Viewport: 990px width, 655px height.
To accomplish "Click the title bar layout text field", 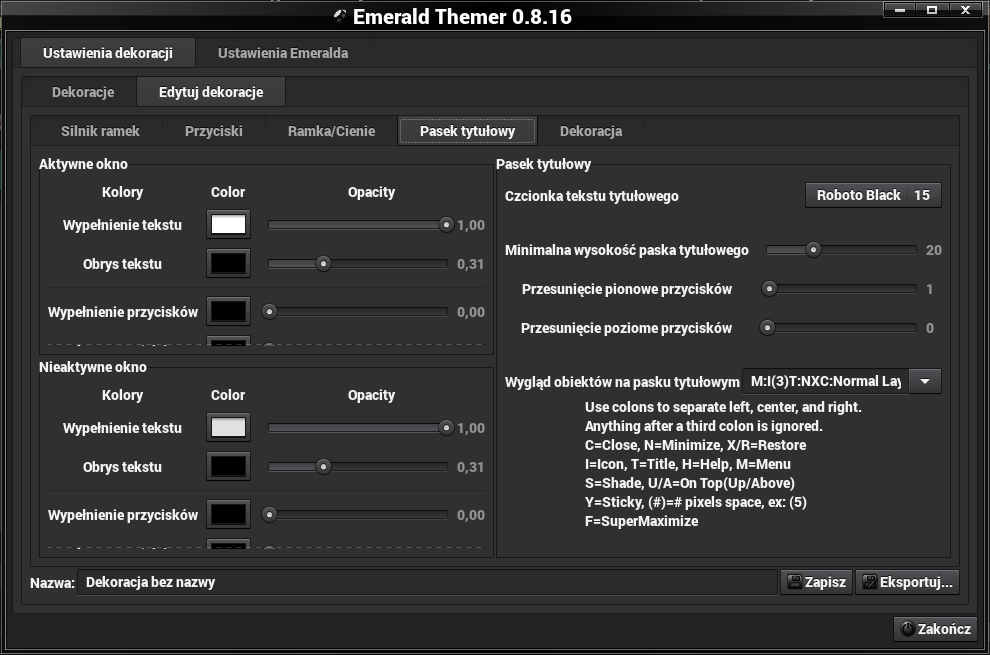I will coord(825,382).
